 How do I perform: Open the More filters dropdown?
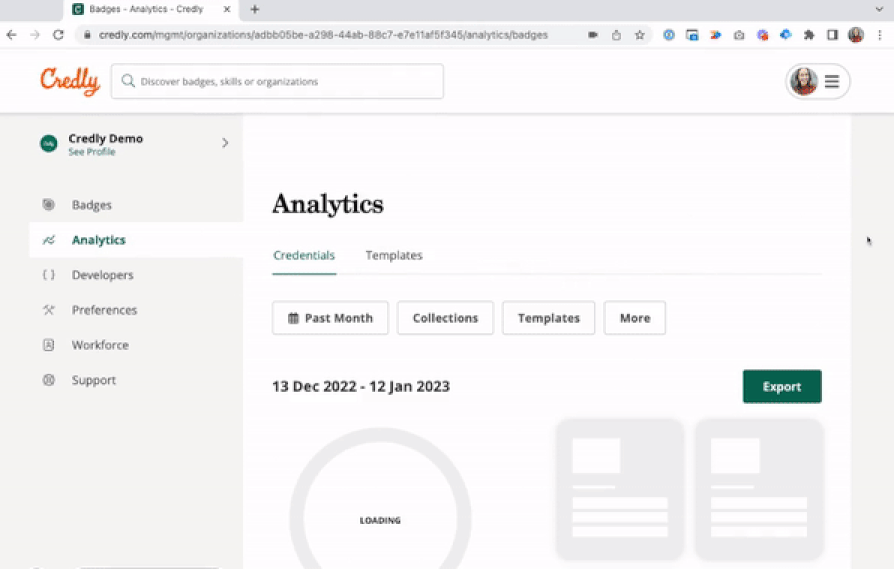pyautogui.click(x=634, y=318)
